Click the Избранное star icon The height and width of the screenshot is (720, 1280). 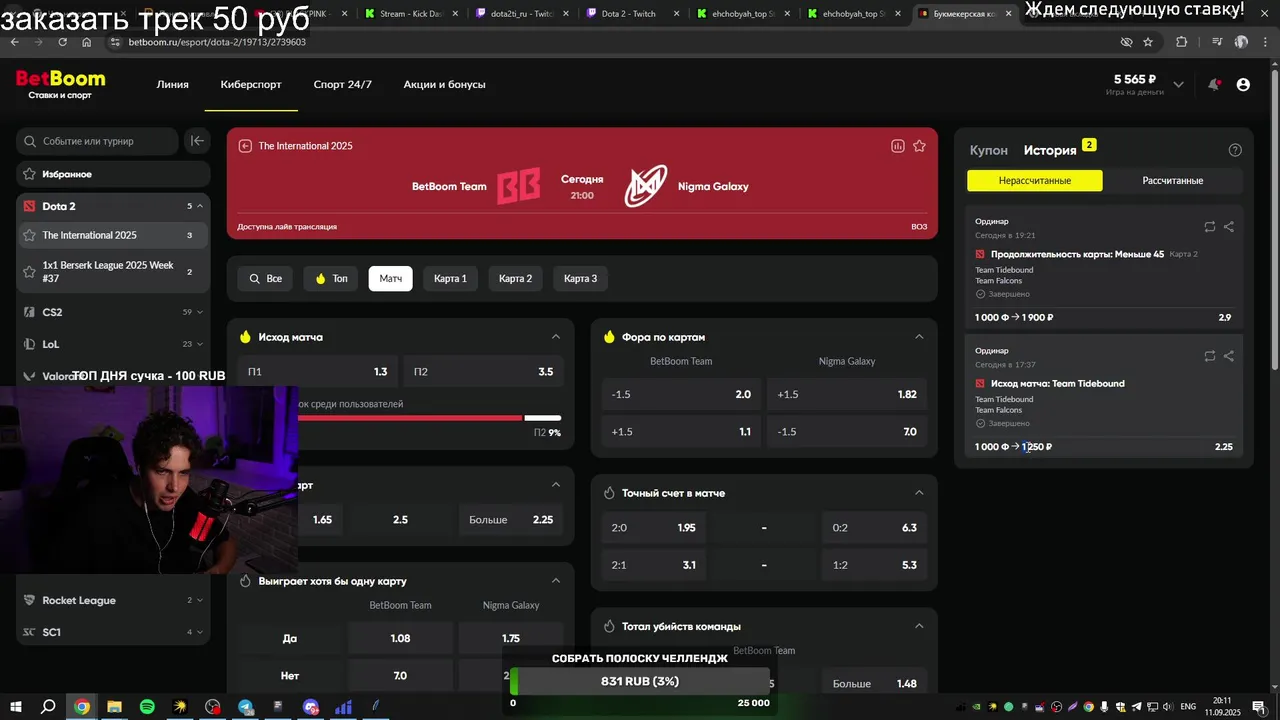pos(30,174)
